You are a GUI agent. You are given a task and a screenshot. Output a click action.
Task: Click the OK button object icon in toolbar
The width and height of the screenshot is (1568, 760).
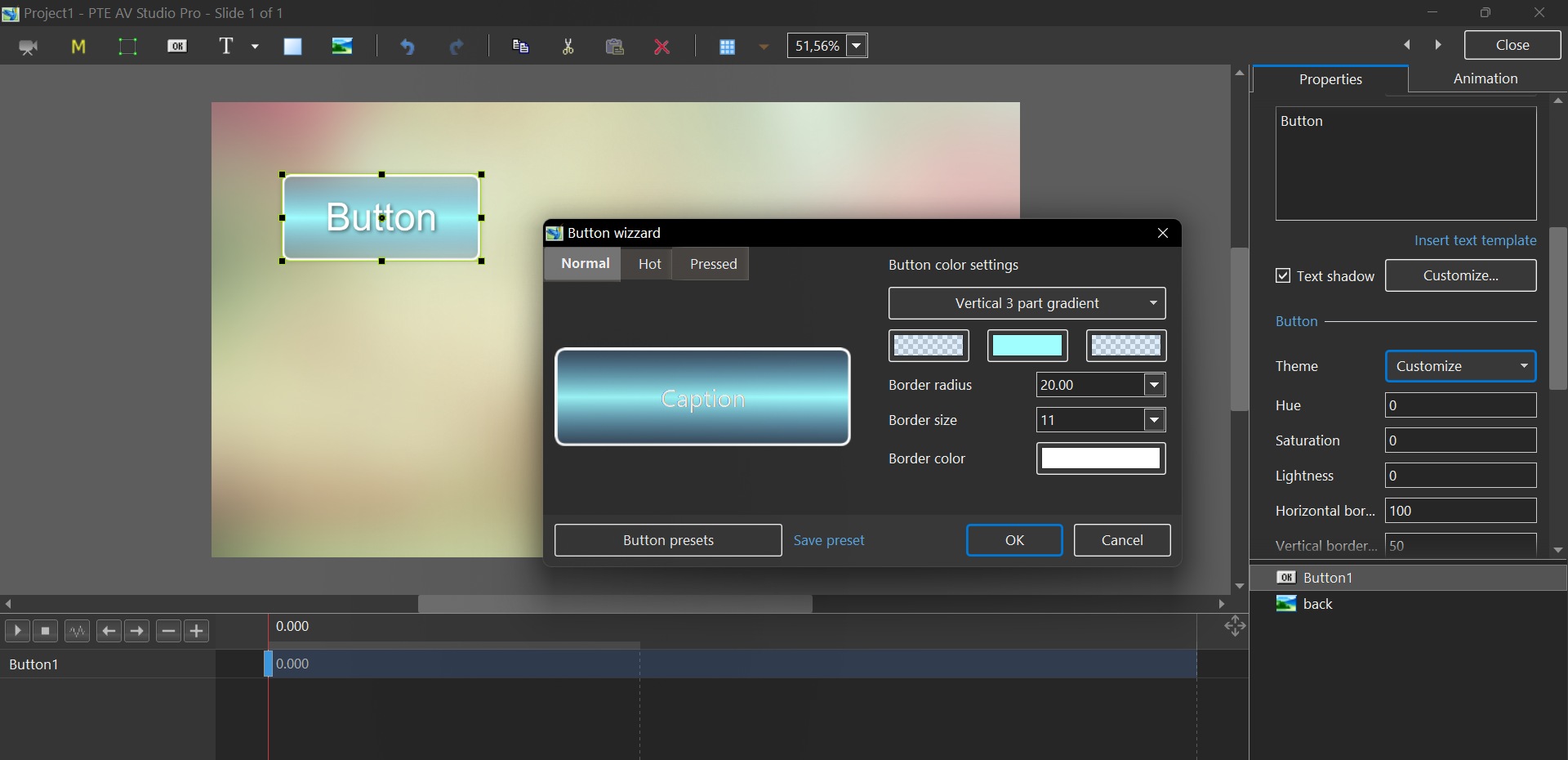click(x=177, y=47)
